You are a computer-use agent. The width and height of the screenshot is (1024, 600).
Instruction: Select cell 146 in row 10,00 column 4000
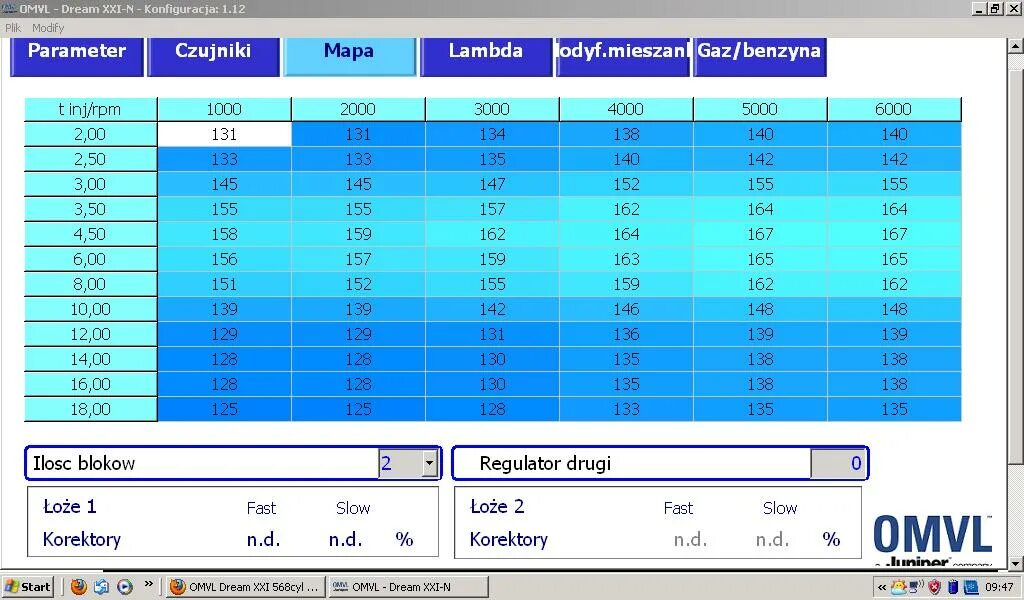coord(626,309)
